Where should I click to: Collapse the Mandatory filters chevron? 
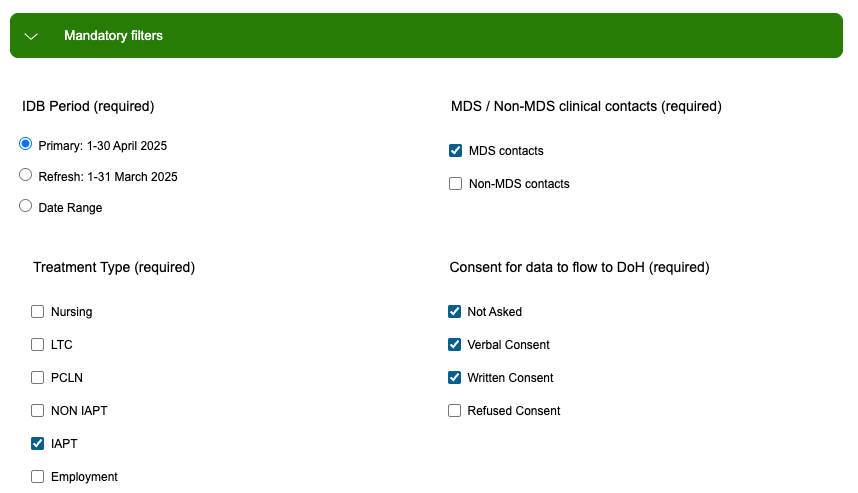(31, 36)
